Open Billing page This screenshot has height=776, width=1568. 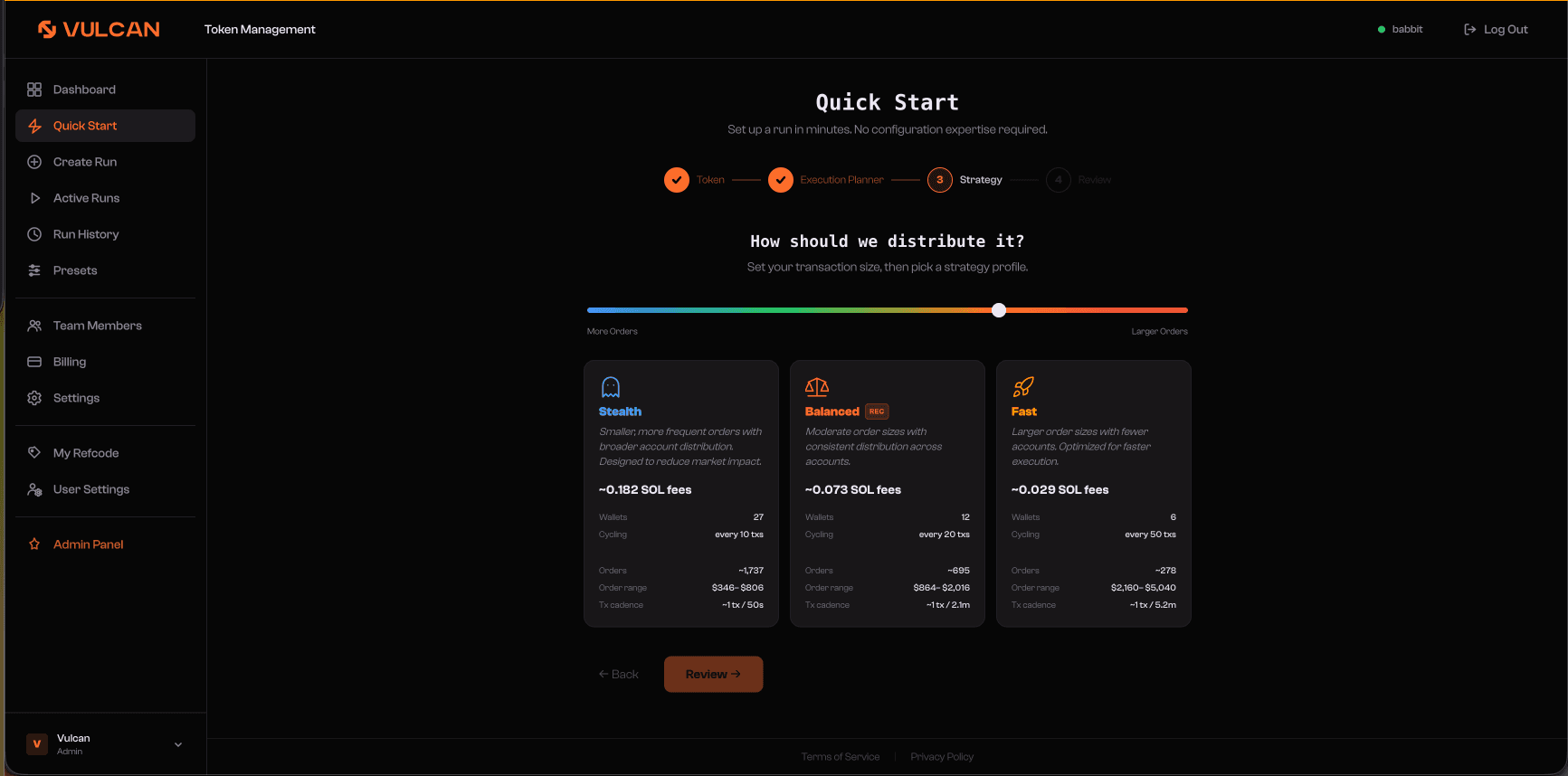point(105,362)
